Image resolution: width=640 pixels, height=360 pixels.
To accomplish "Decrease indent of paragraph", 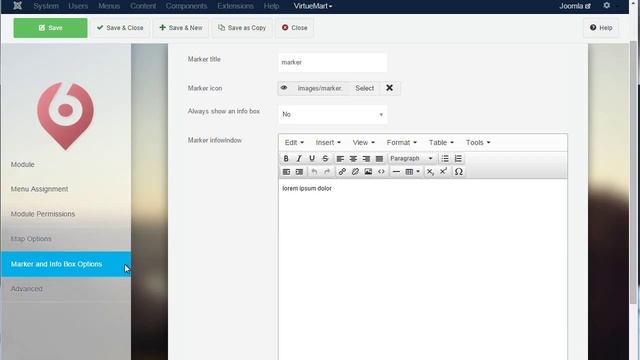I will pyautogui.click(x=286, y=172).
